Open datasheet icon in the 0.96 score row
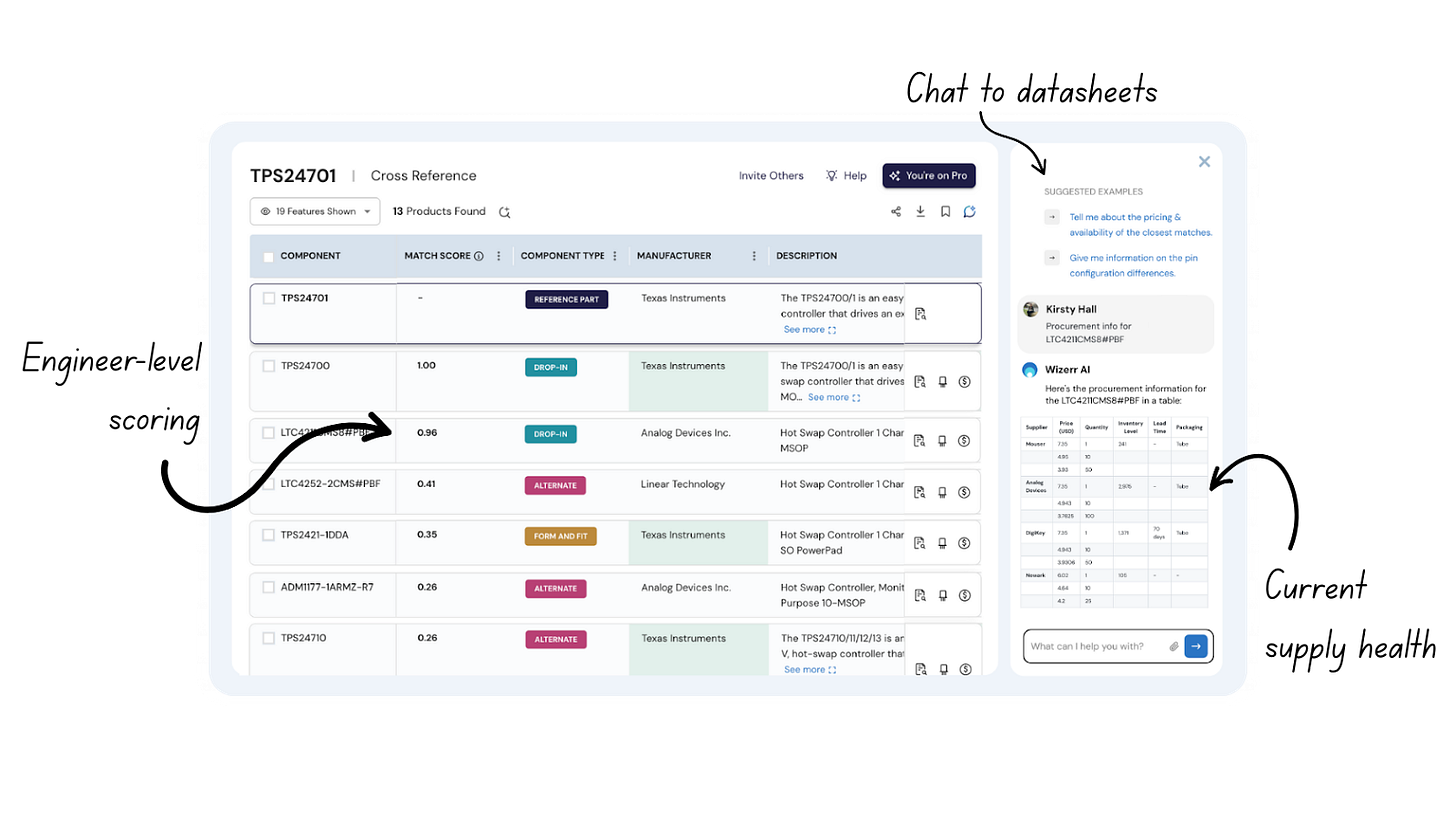Image resolution: width=1456 pixels, height=819 pixels. pyautogui.click(x=920, y=440)
